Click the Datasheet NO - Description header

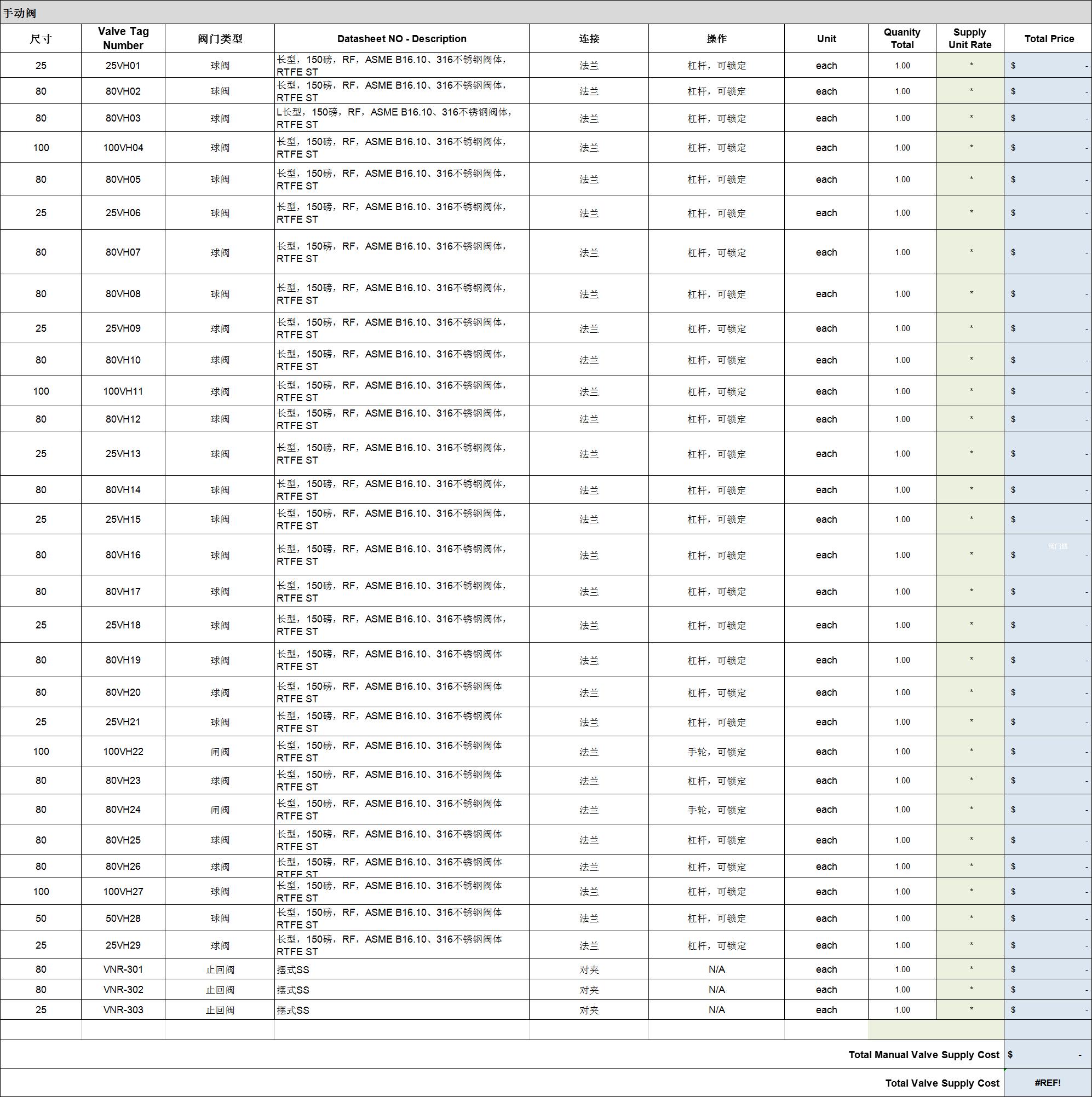[x=401, y=39]
